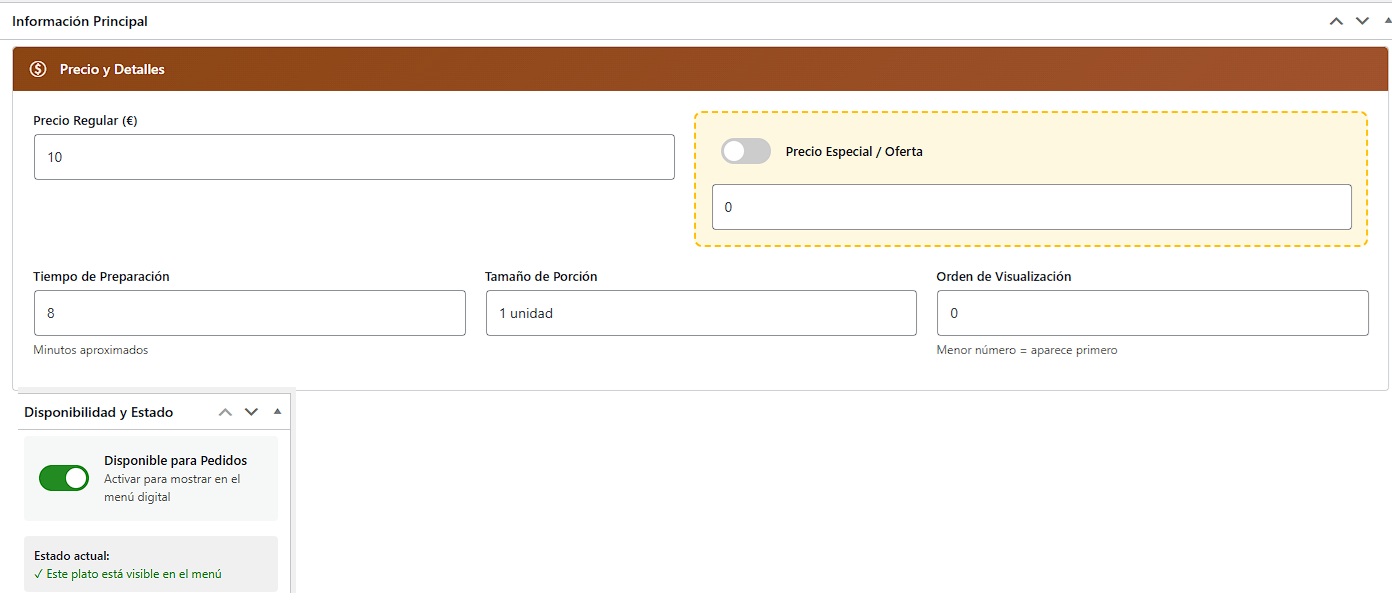
Task: Focus the Precio Regular (€) field
Action: pyautogui.click(x=354, y=157)
